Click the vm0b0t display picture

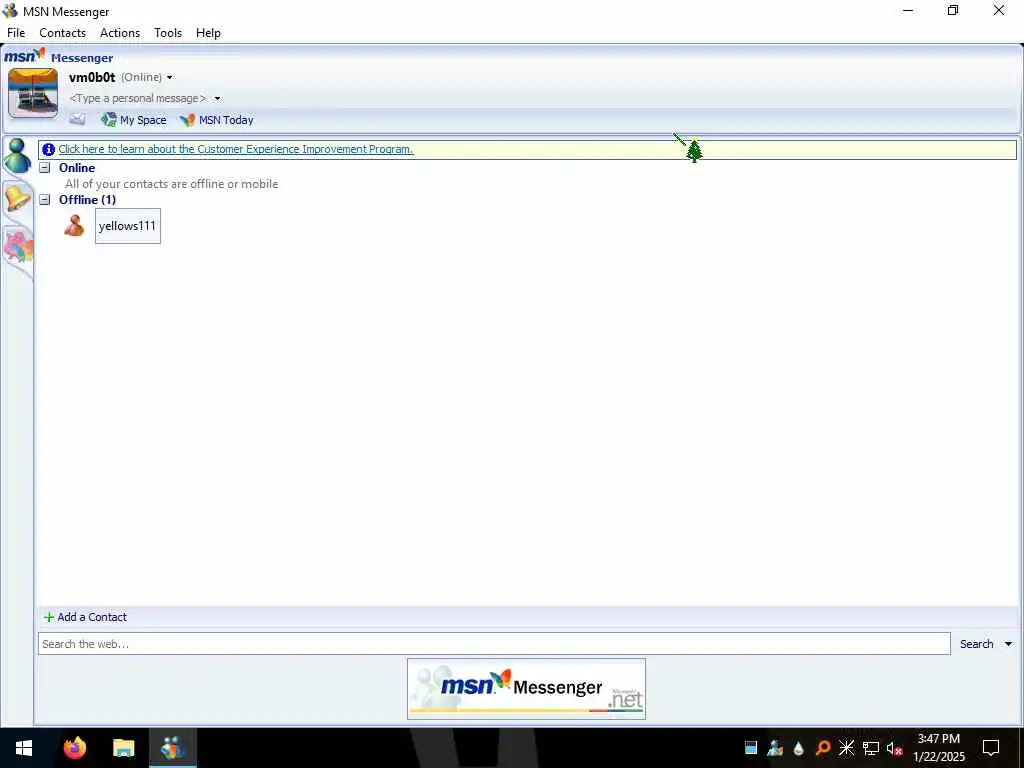[33, 93]
